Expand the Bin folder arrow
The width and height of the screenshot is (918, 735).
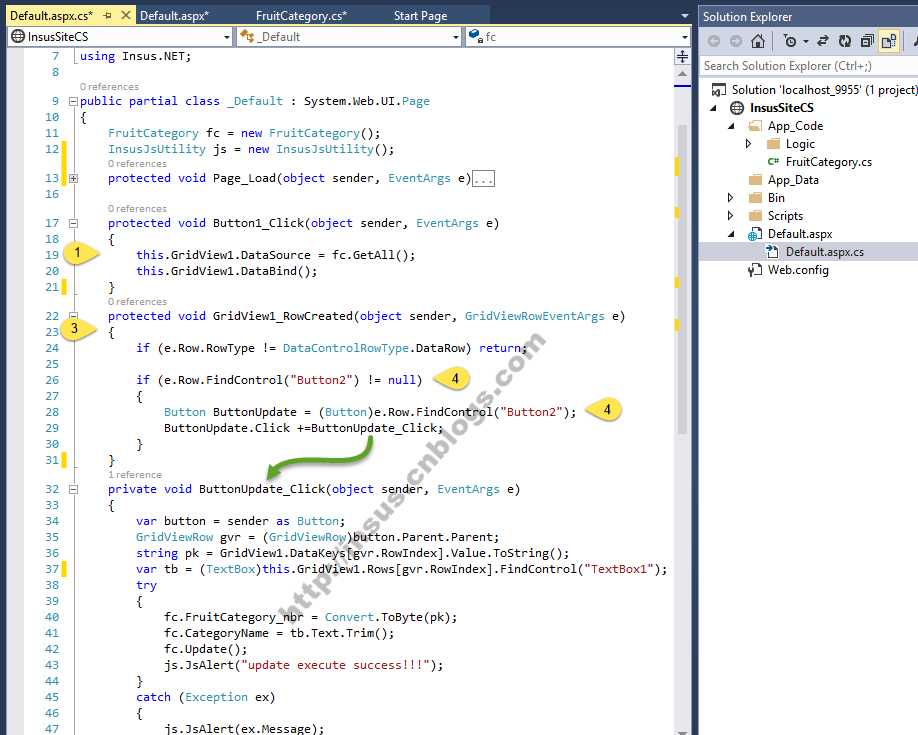[730, 198]
